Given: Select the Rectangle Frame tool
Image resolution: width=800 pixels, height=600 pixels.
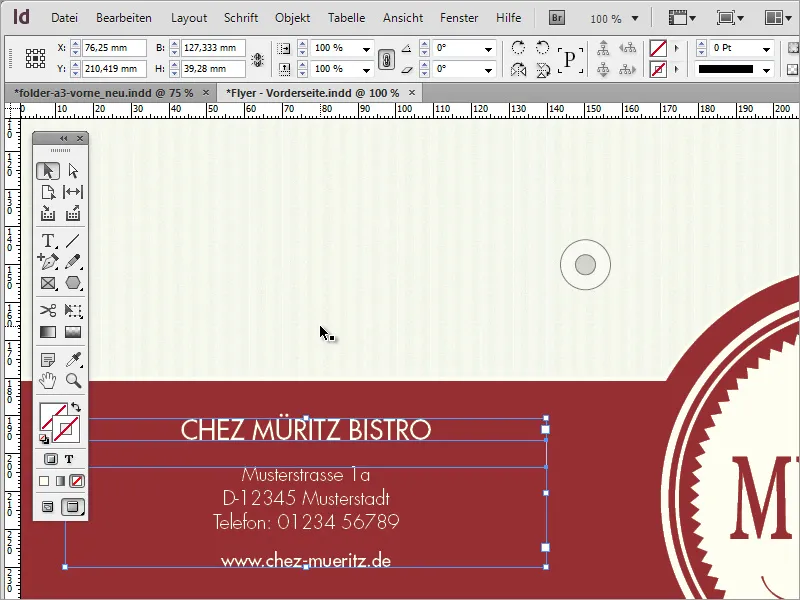Looking at the screenshot, I should [48, 283].
